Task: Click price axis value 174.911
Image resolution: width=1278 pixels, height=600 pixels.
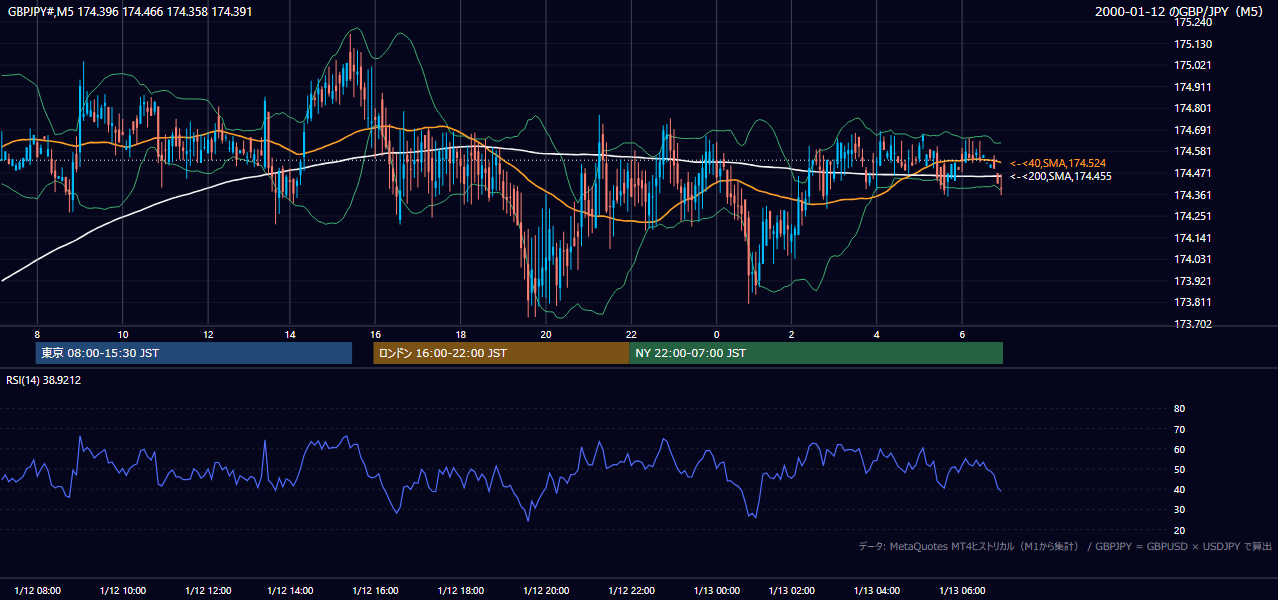Action: [x=1193, y=87]
